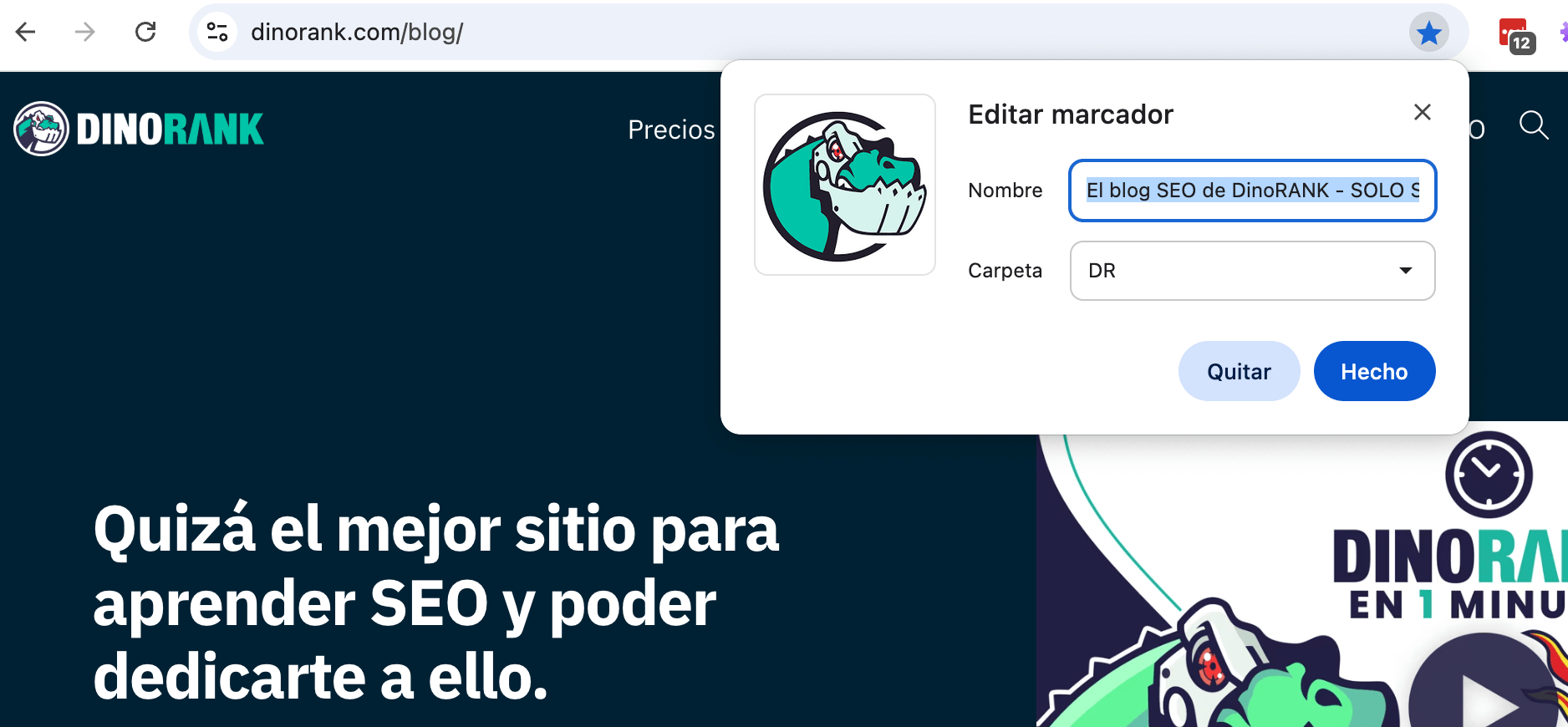Screen dimensions: 1568x727
Task: Open the red extension with 12 badge
Action: pyautogui.click(x=1516, y=35)
